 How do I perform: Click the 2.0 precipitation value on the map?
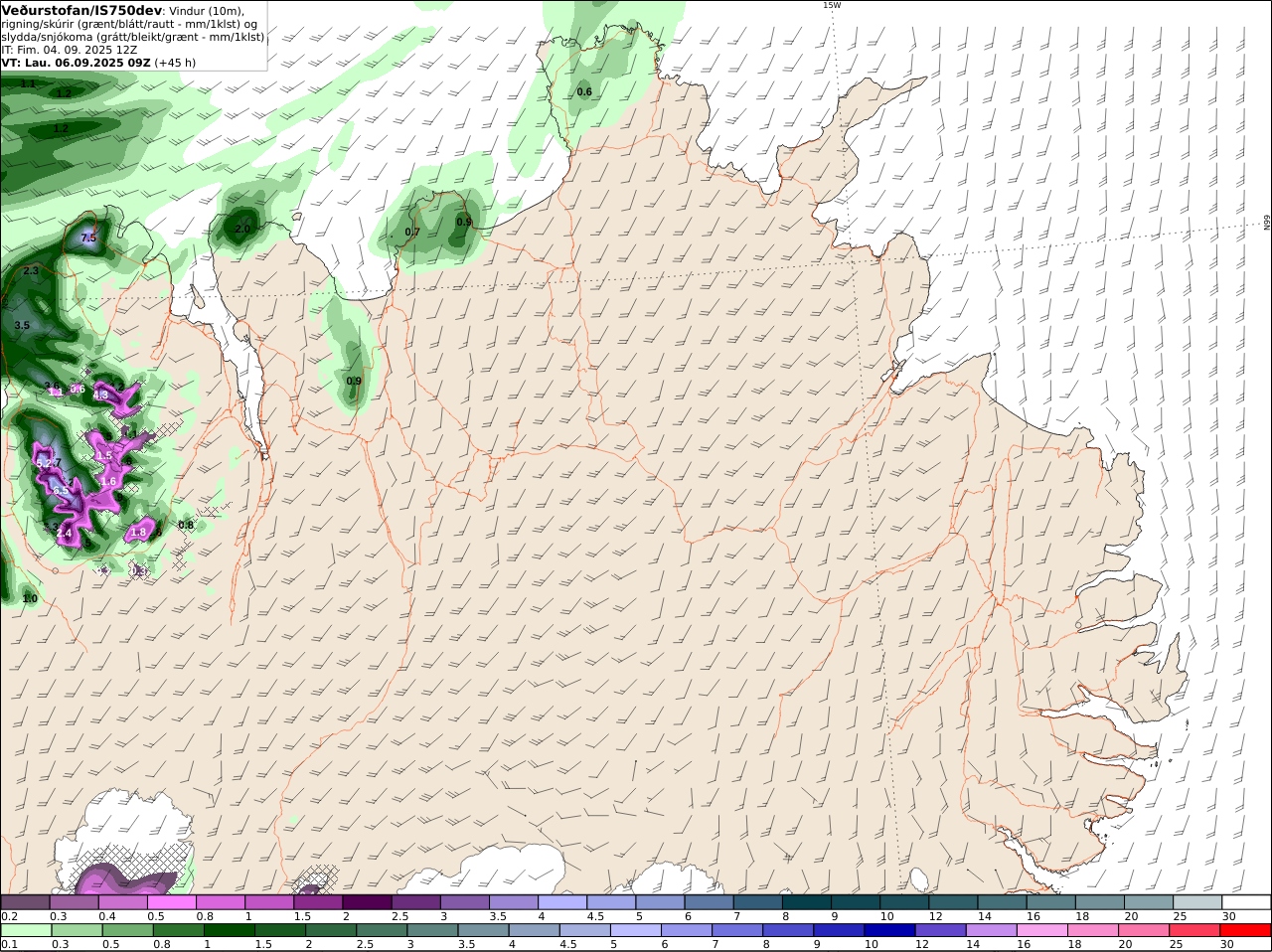pos(242,229)
